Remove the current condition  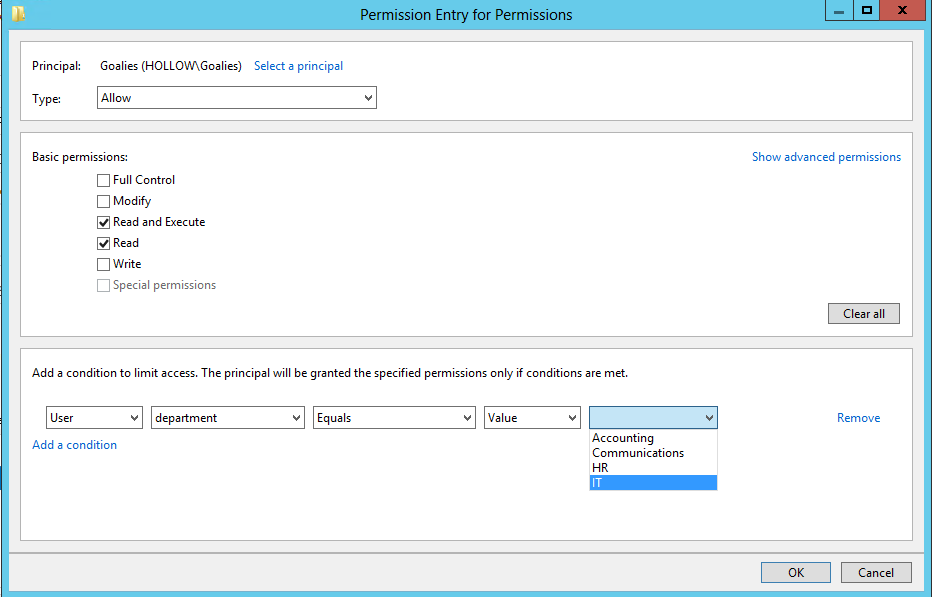tap(858, 418)
